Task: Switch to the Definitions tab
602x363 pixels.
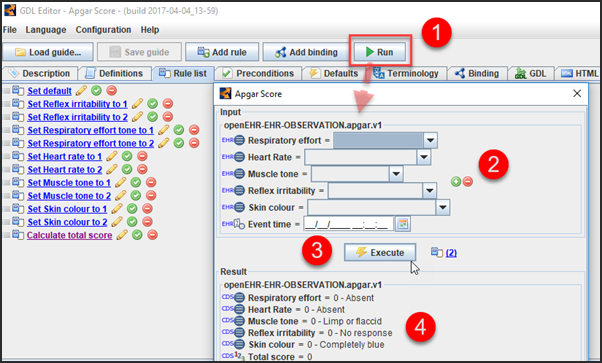Action: [114, 73]
